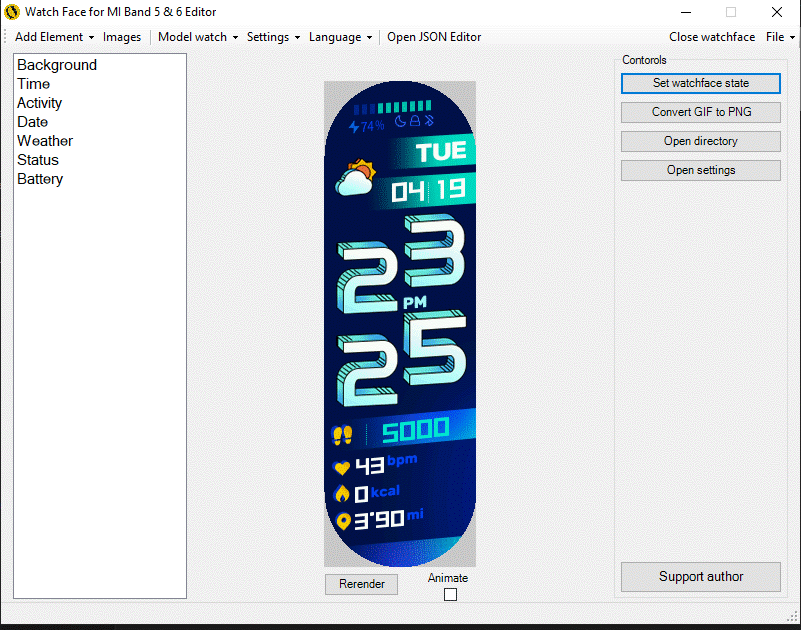Click the distance location pin icon
Viewport: 801px width, 630px height.
coord(343,521)
